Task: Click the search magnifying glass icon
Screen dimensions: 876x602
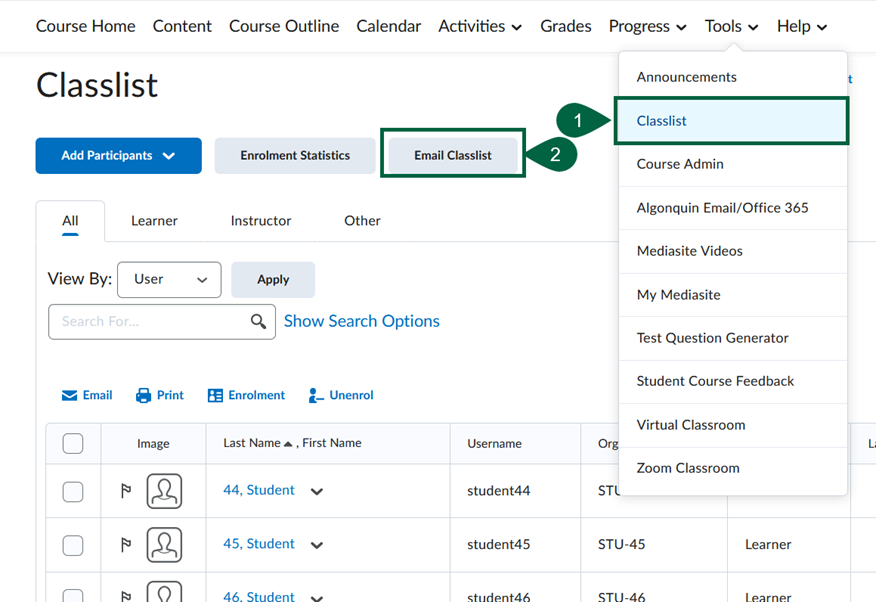Action: 258,322
